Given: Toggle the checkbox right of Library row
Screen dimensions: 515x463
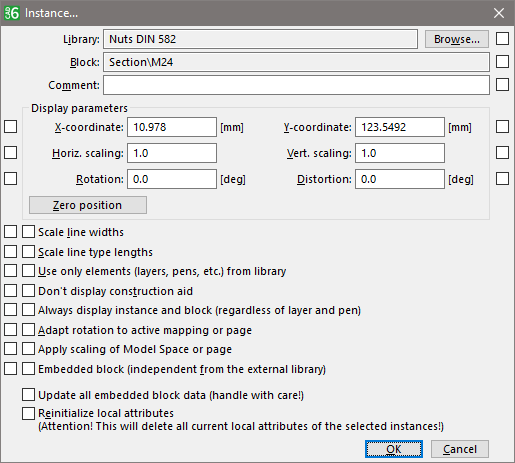Looking at the screenshot, I should coord(502,39).
